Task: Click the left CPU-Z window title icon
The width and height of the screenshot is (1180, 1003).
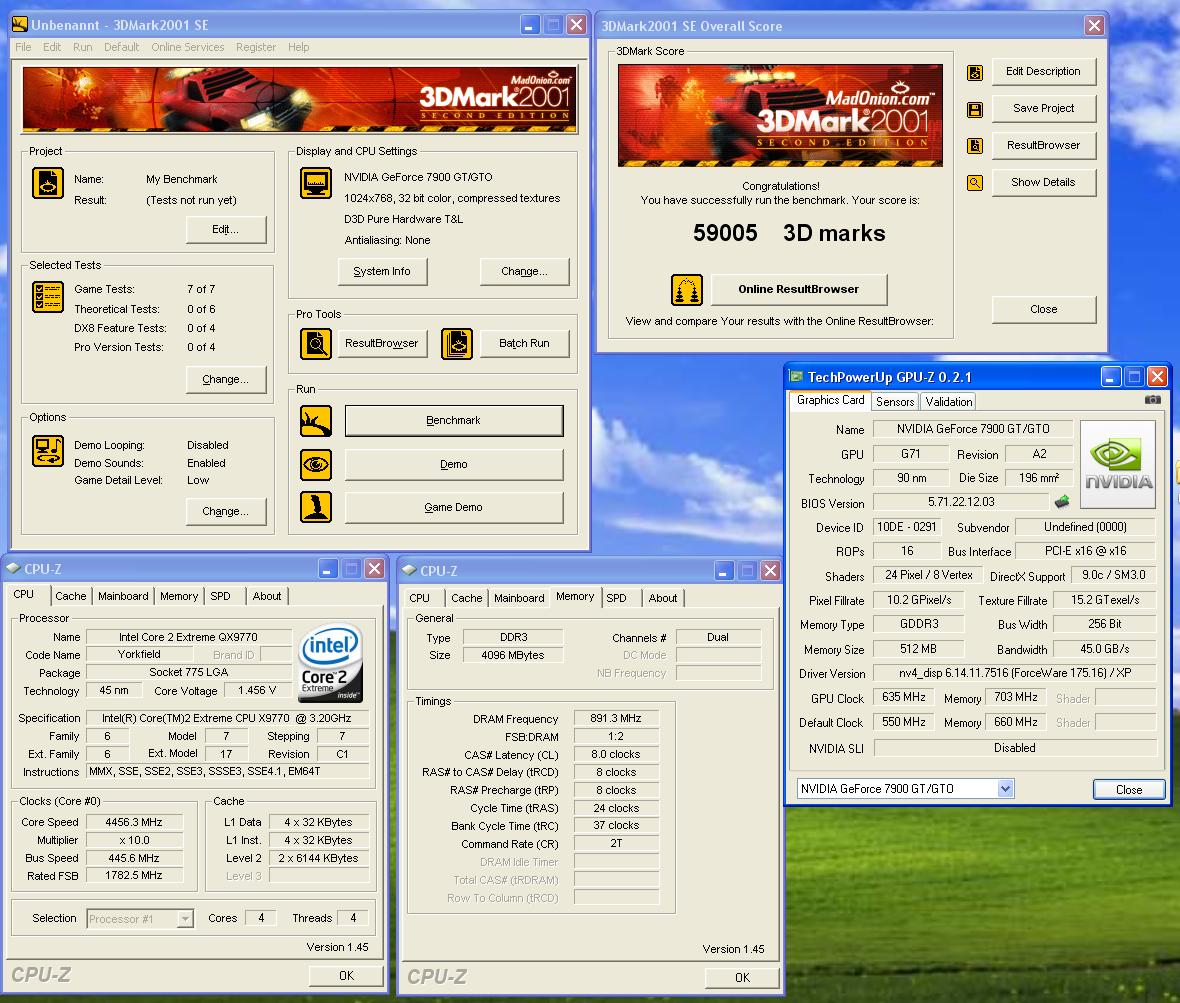Action: 13,568
